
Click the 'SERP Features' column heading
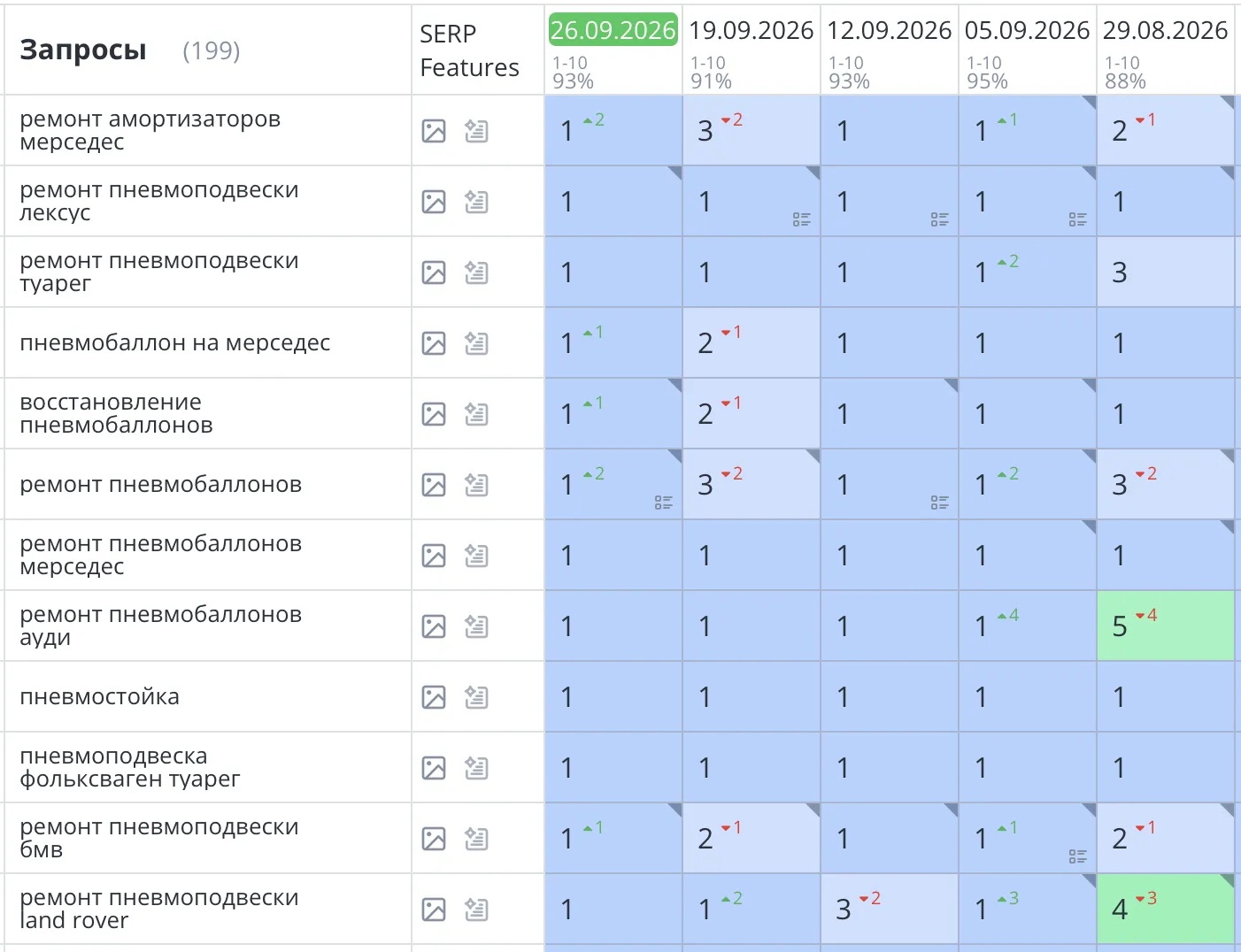469,50
